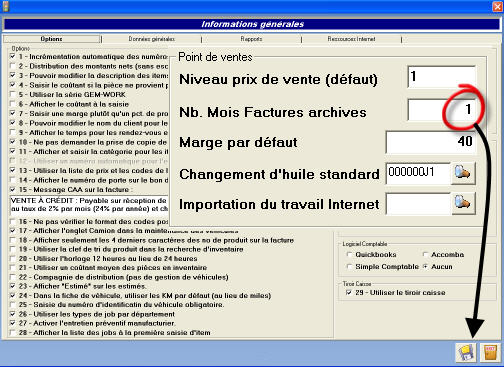The image size is (504, 367).
Task: Click the Changement d'huile standard code field
Action: click(x=418, y=173)
